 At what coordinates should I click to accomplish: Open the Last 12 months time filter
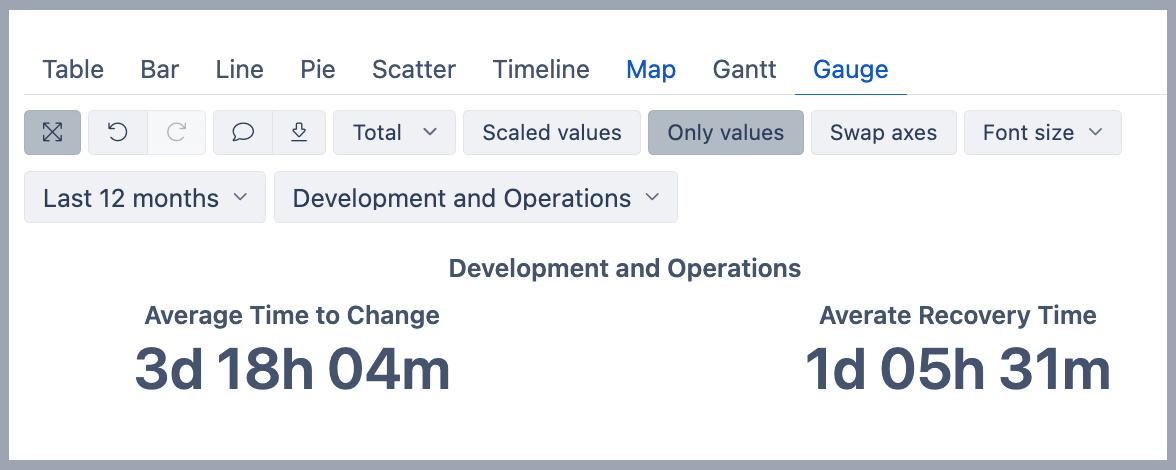[x=145, y=198]
